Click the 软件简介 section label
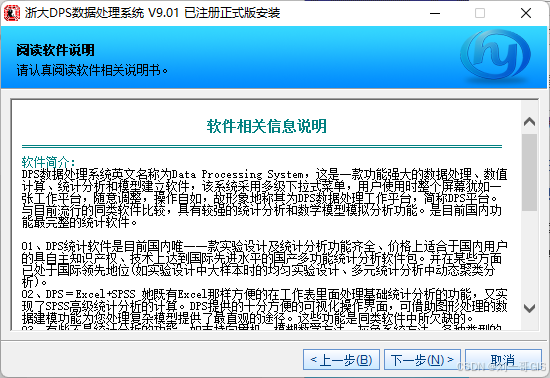This screenshot has width=550, height=378. [48, 162]
